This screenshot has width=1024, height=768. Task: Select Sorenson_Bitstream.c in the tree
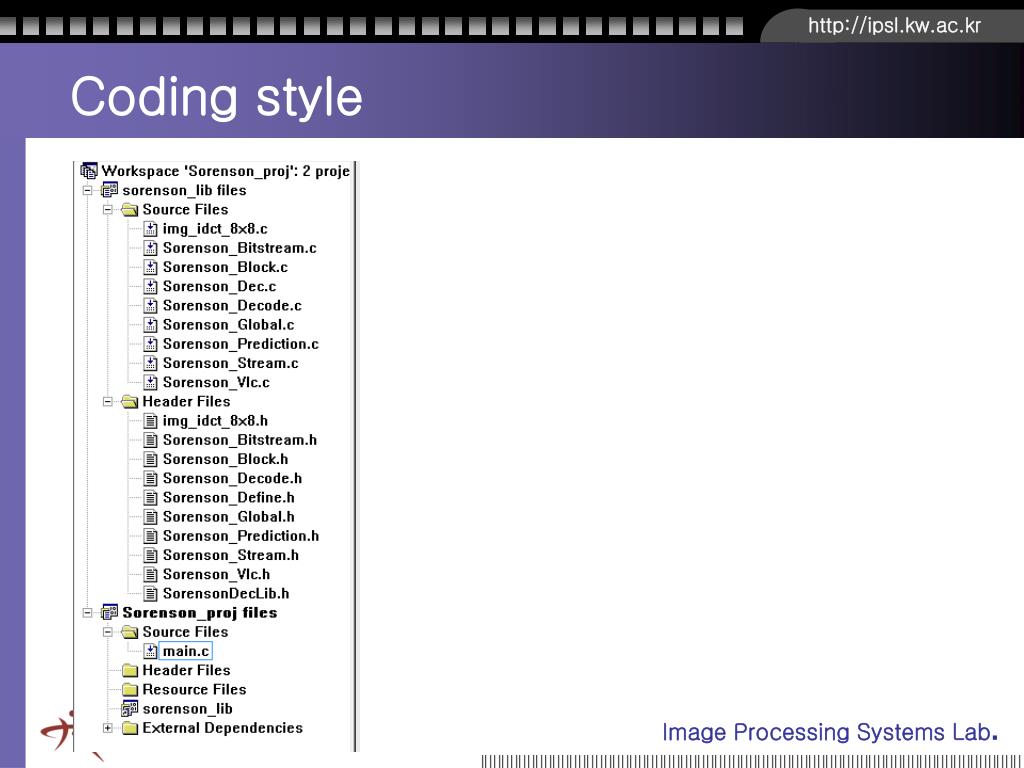pyautogui.click(x=240, y=248)
